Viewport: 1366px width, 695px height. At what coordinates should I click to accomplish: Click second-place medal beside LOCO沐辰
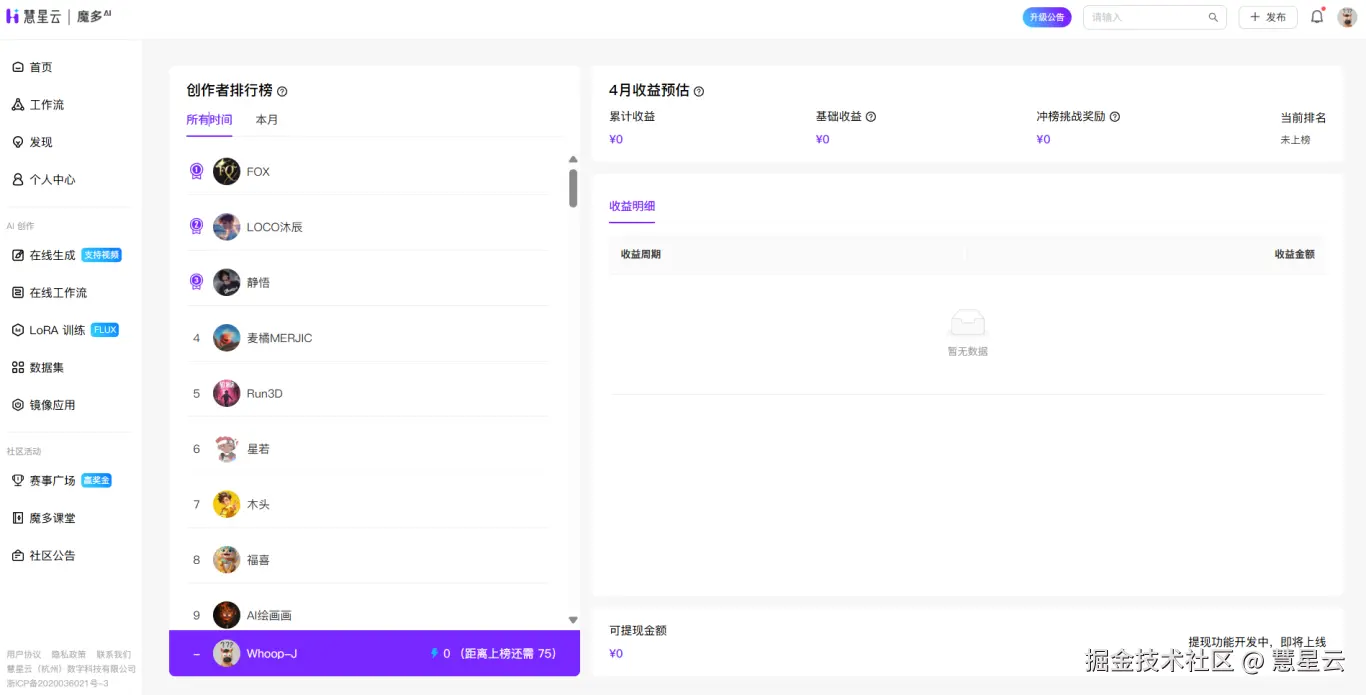pos(197,227)
